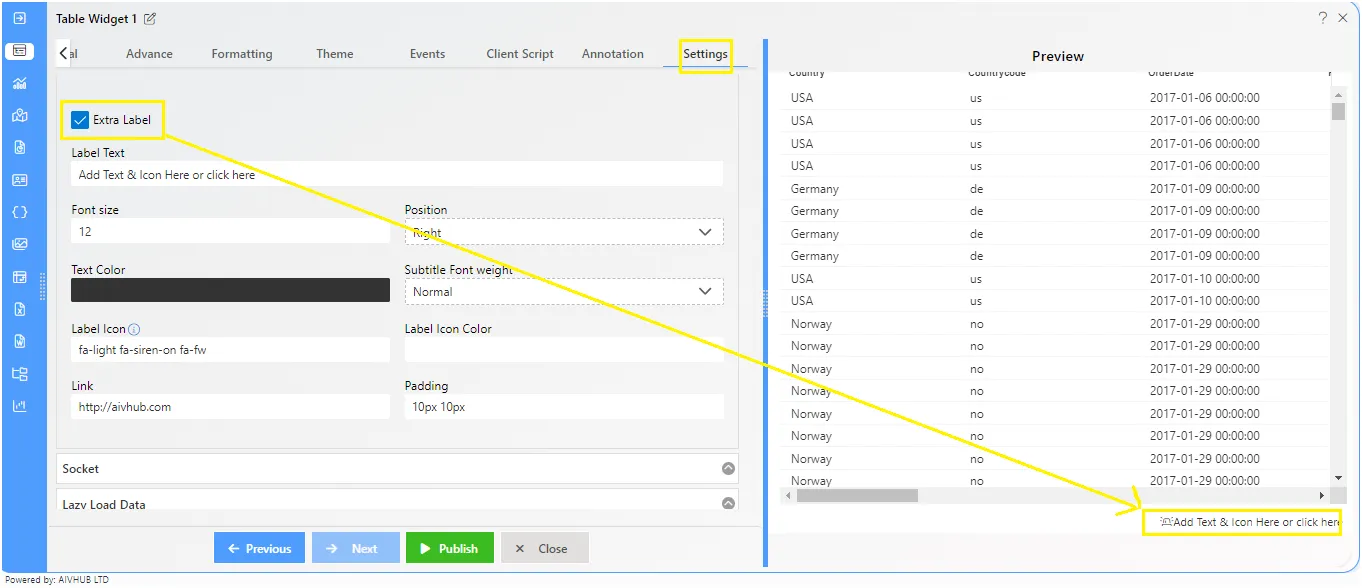Click the Word file sidebar icon
The height and width of the screenshot is (588, 1362).
coord(20,341)
